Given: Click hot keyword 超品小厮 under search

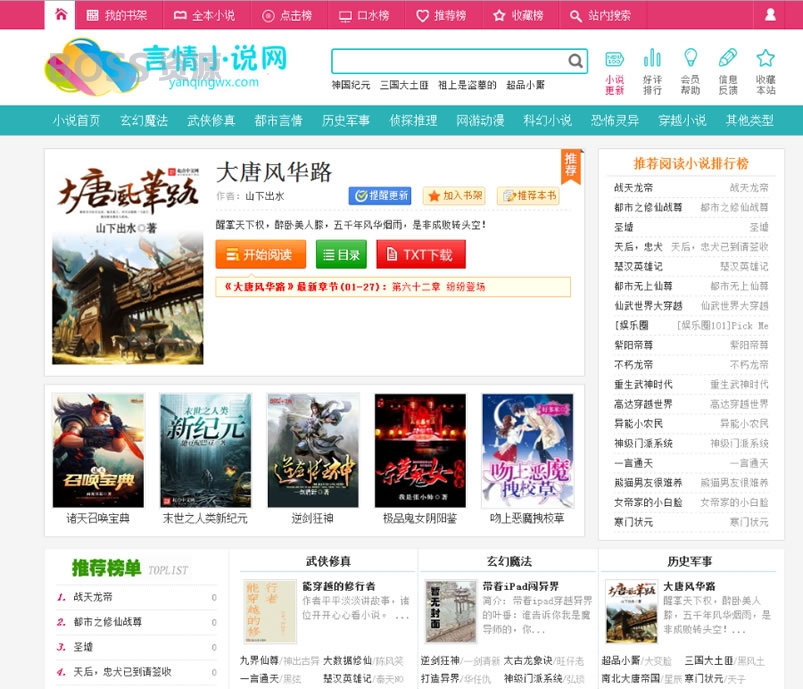Looking at the screenshot, I should pyautogui.click(x=525, y=85).
